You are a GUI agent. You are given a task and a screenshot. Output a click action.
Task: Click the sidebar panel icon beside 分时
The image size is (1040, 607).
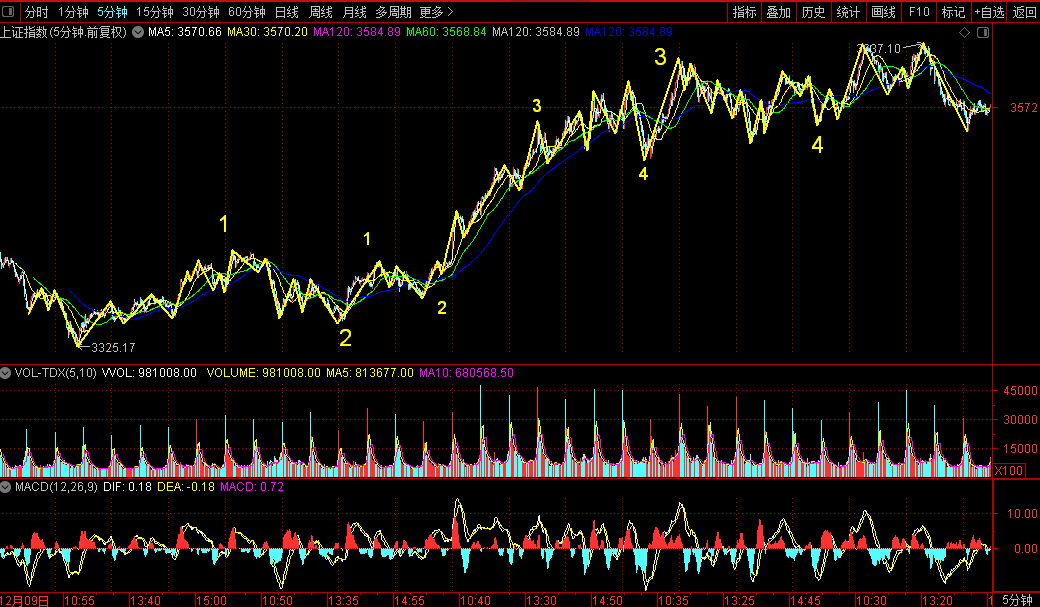click(x=9, y=11)
